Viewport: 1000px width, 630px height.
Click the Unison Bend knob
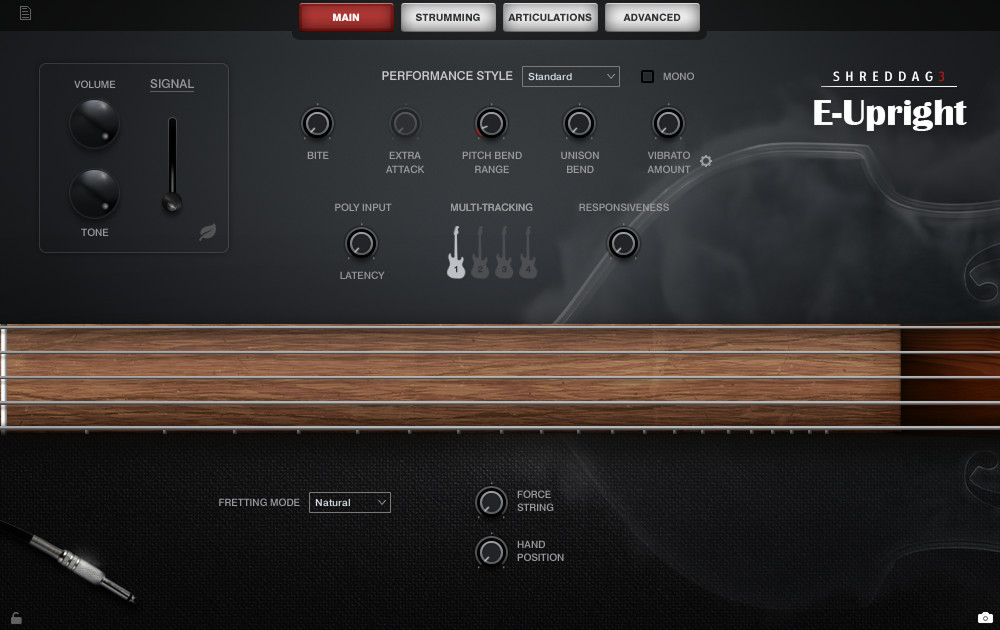click(x=579, y=123)
